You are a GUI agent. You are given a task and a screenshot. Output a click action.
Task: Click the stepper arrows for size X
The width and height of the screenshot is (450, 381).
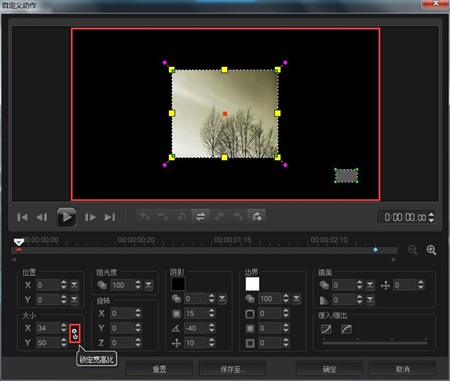64,328
